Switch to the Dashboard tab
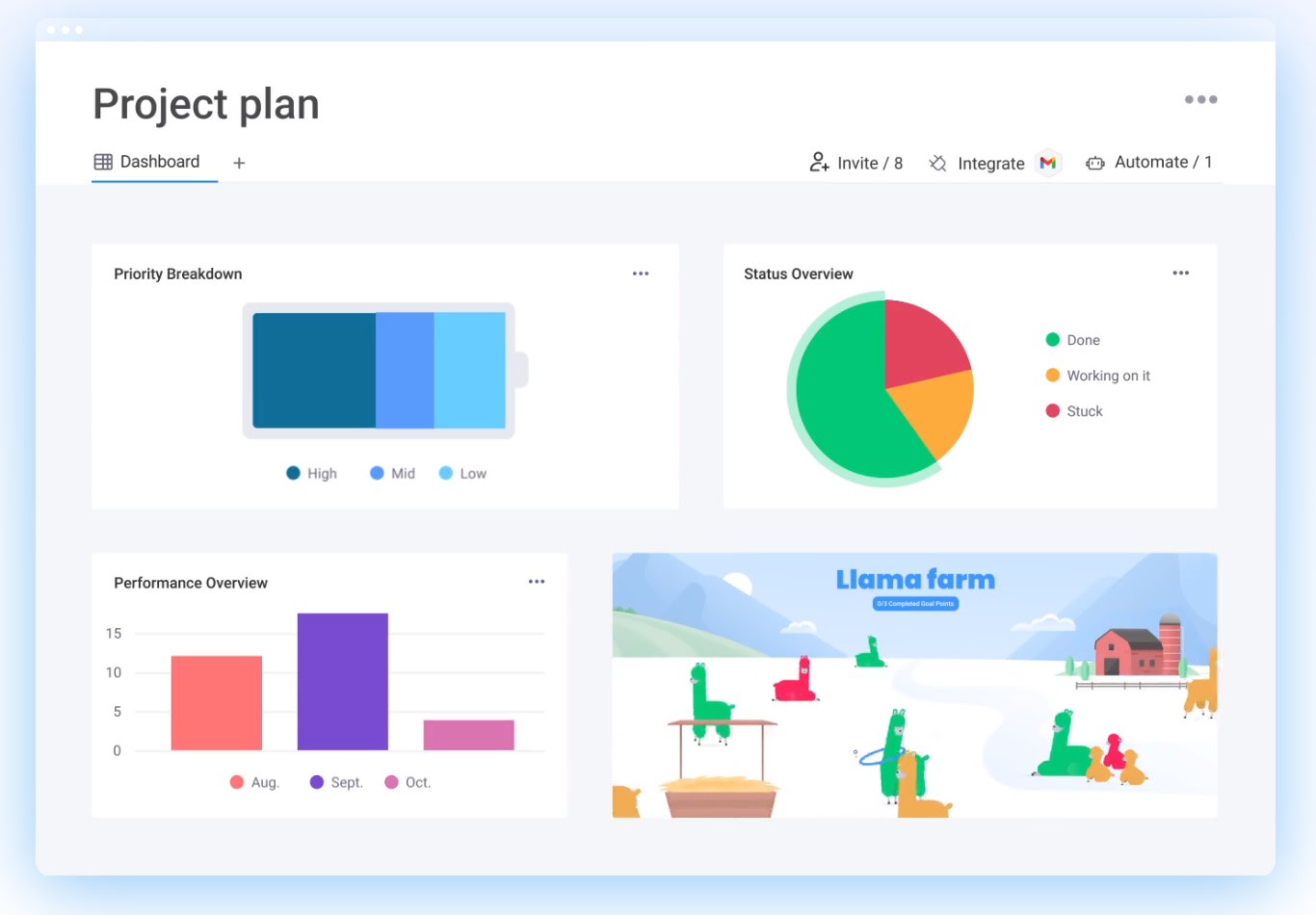The height and width of the screenshot is (915, 1316). coord(147,162)
